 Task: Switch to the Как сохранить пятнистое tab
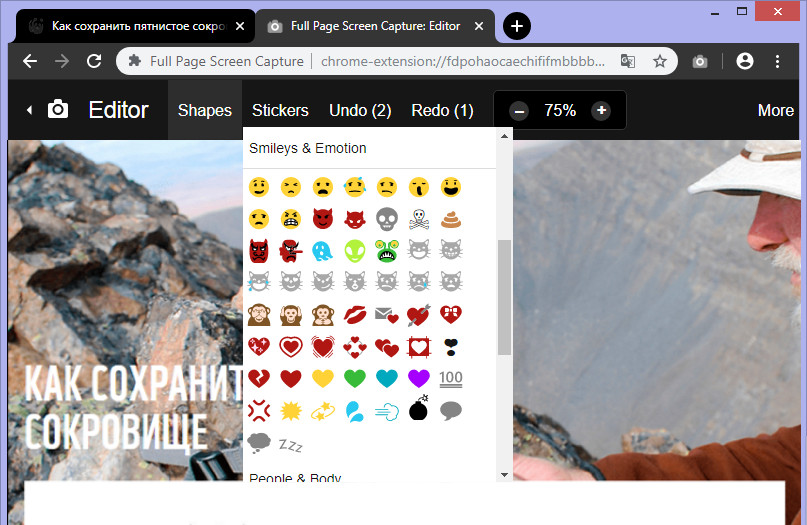tap(136, 26)
